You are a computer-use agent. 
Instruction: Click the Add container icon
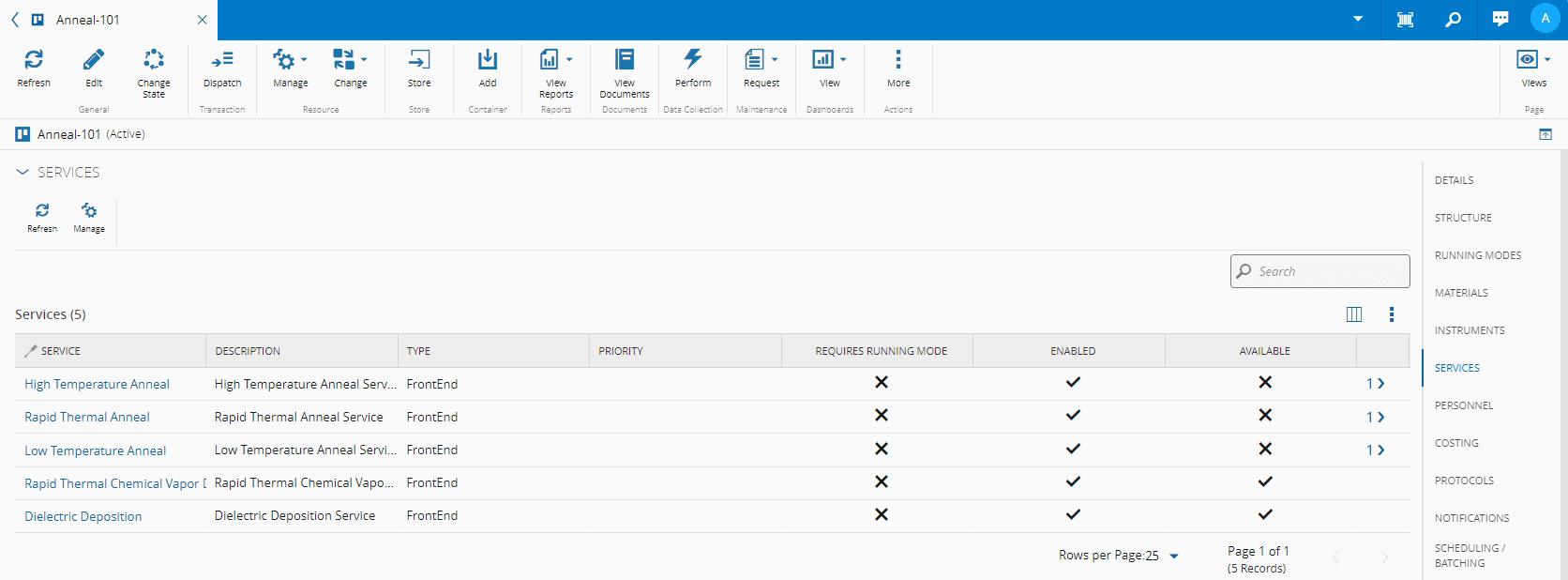tap(488, 61)
